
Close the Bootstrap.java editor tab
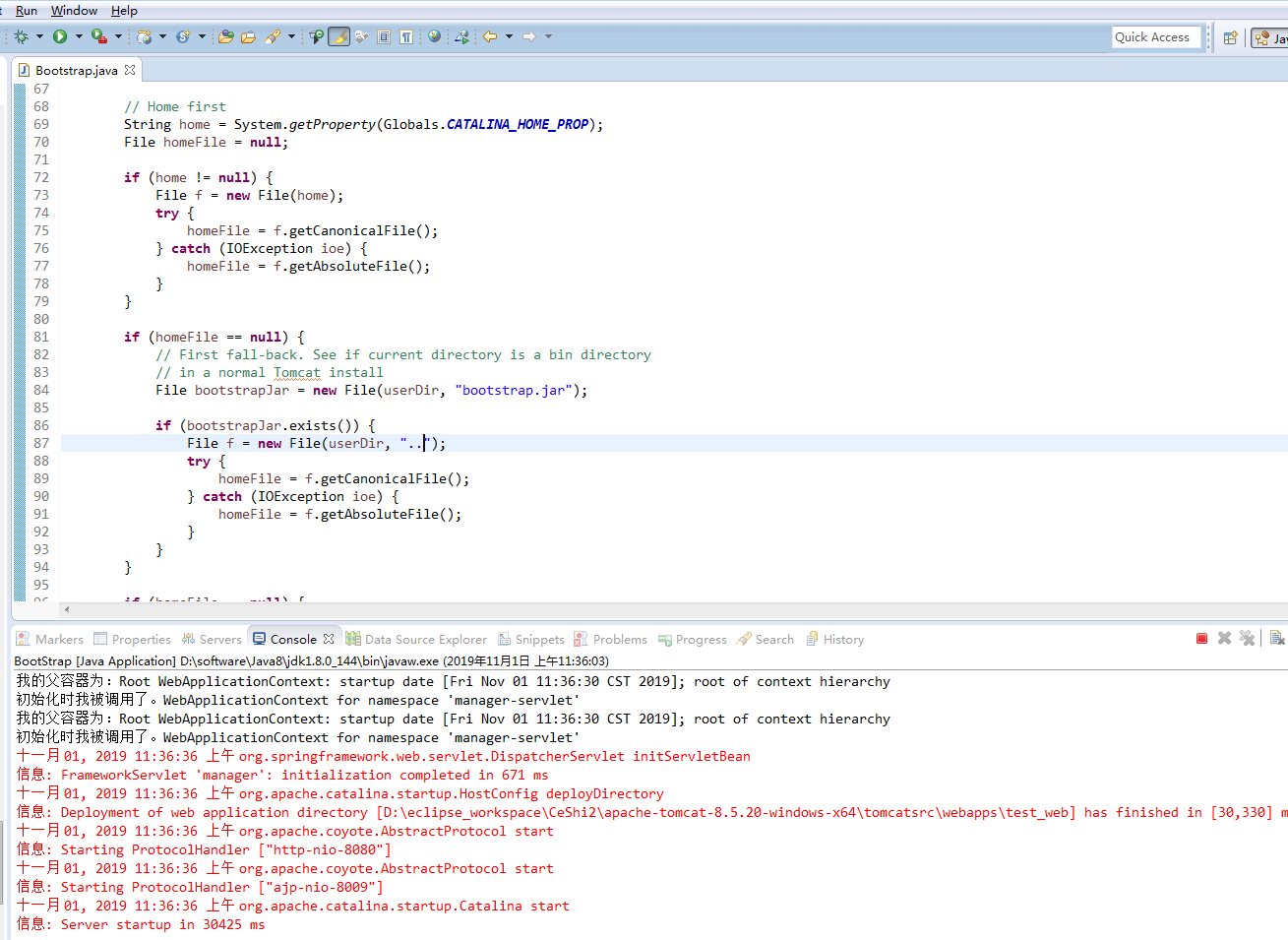(130, 70)
